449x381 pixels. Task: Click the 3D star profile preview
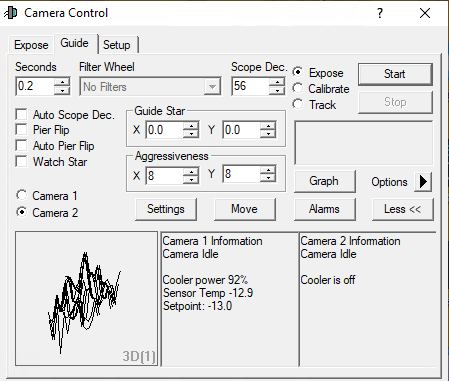click(86, 299)
